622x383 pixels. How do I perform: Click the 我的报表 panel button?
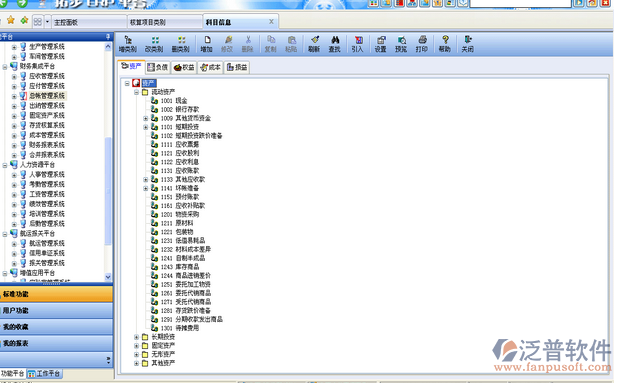coord(56,343)
